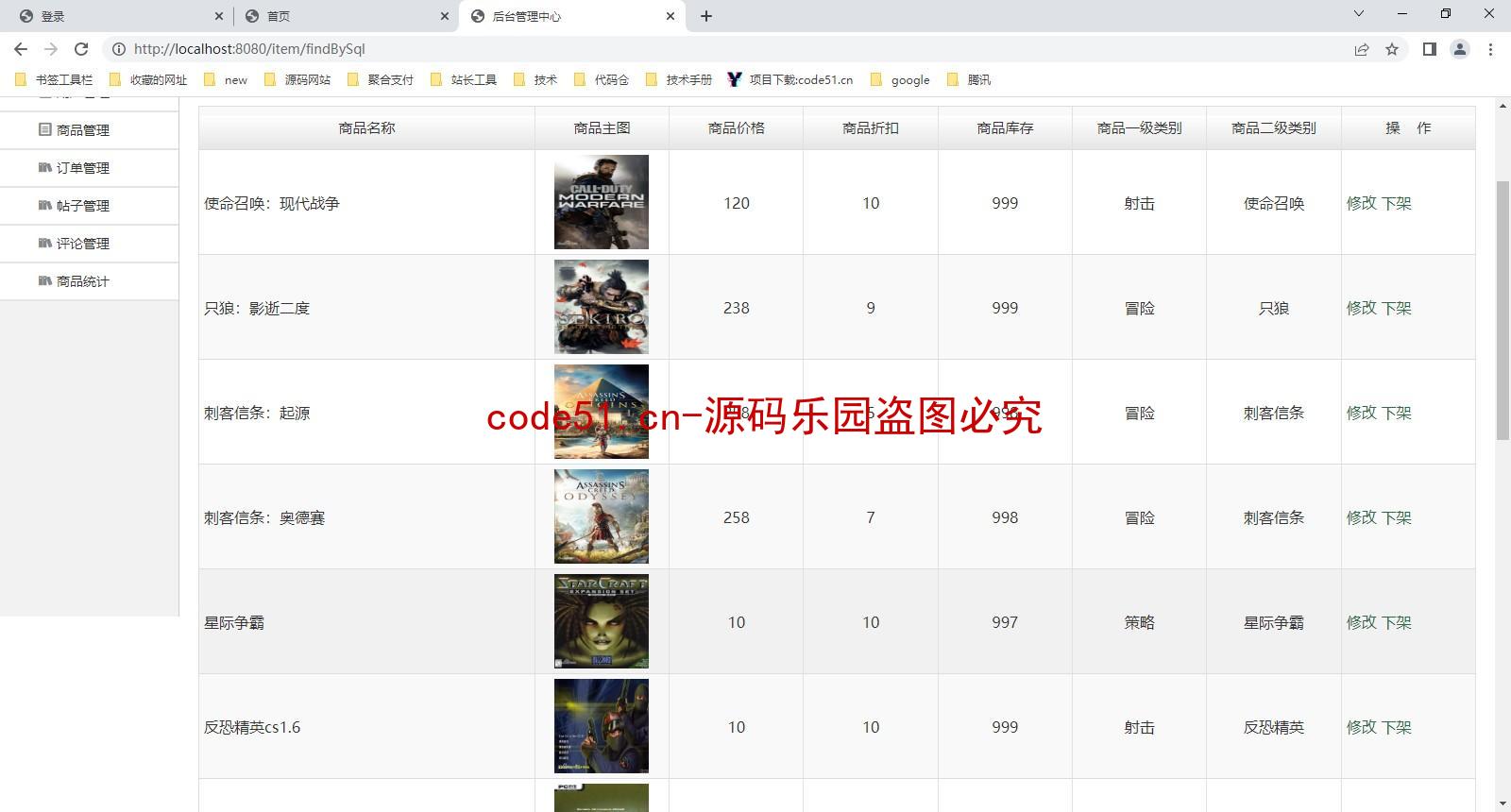Click the browser back arrow
The height and width of the screenshot is (812, 1511).
pyautogui.click(x=21, y=49)
